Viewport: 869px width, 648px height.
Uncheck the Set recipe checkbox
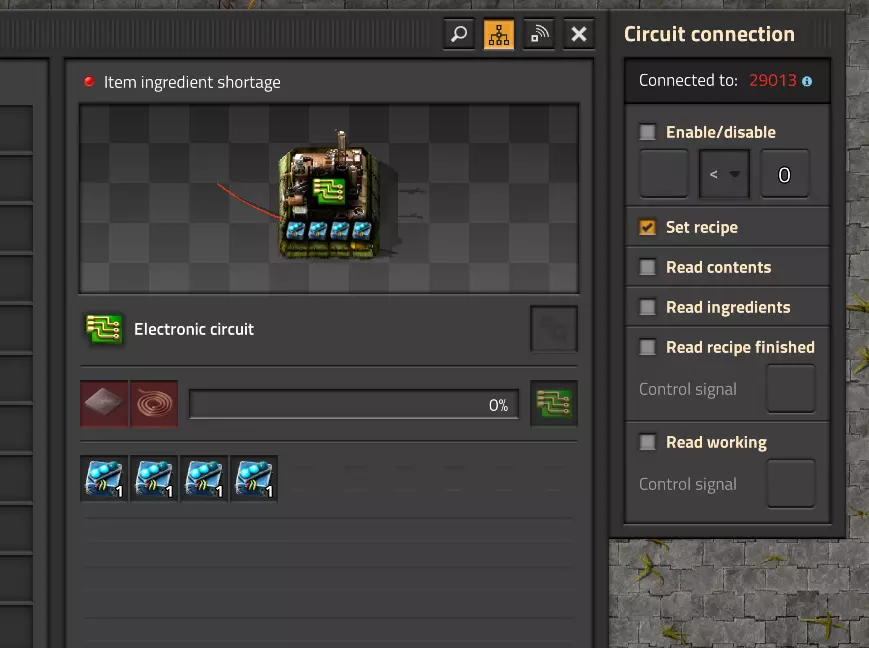pos(647,227)
